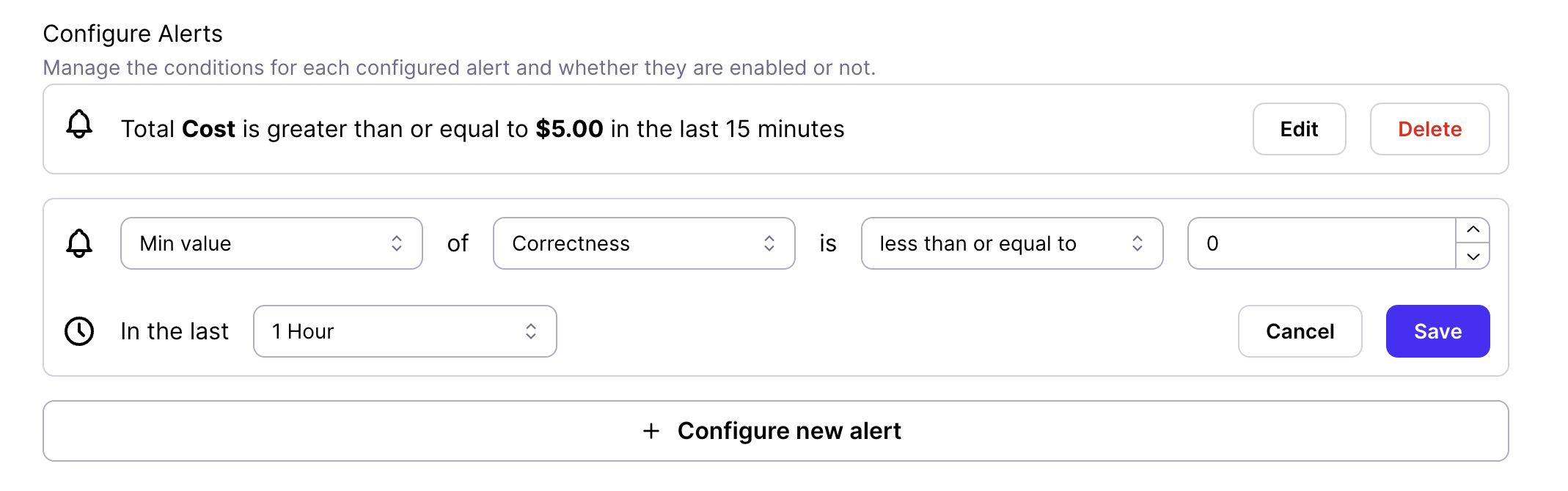Open the Correctness metric dropdown

[643, 243]
